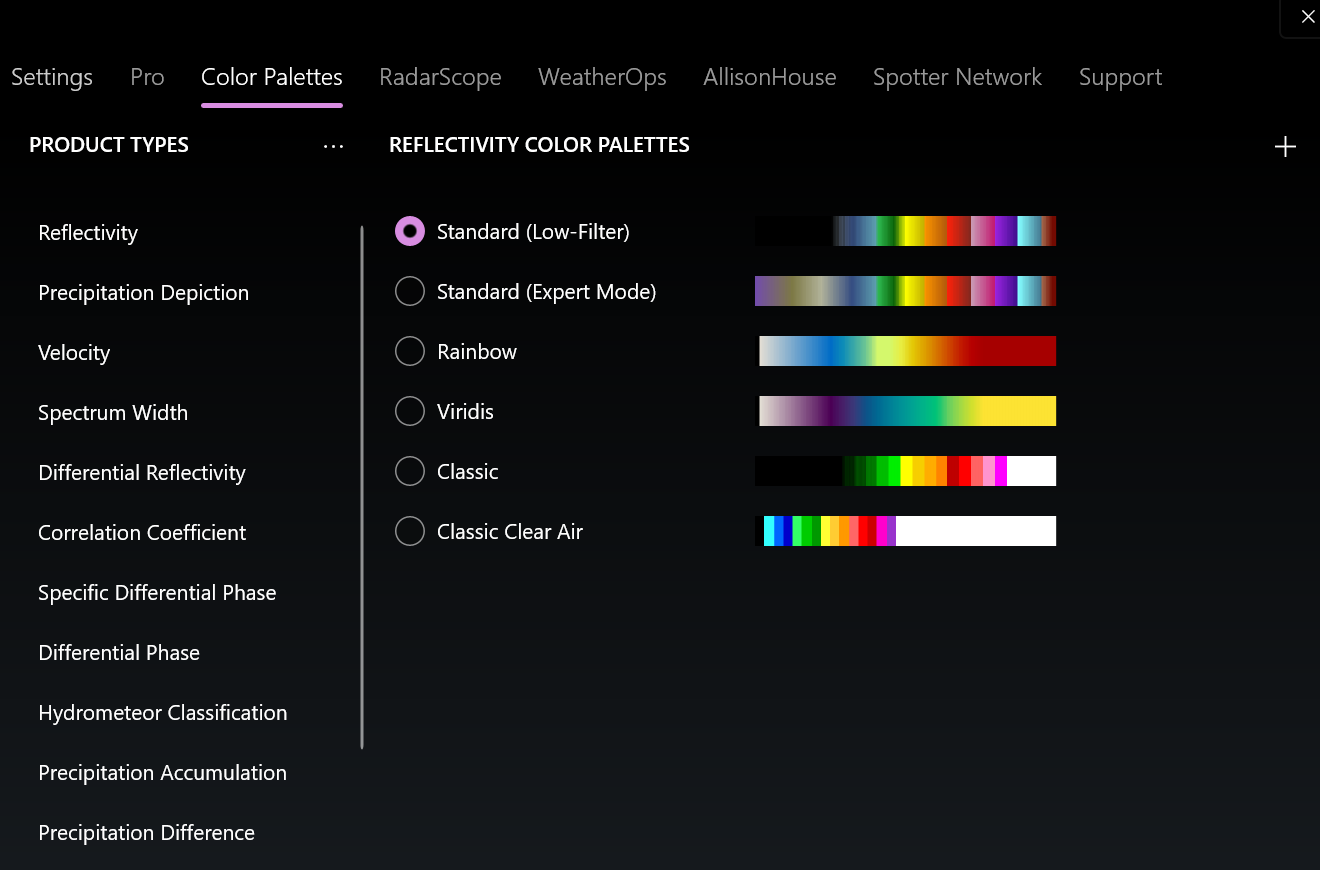The width and height of the screenshot is (1320, 870).
Task: Click the Rainbow gradient preview
Action: (x=905, y=351)
